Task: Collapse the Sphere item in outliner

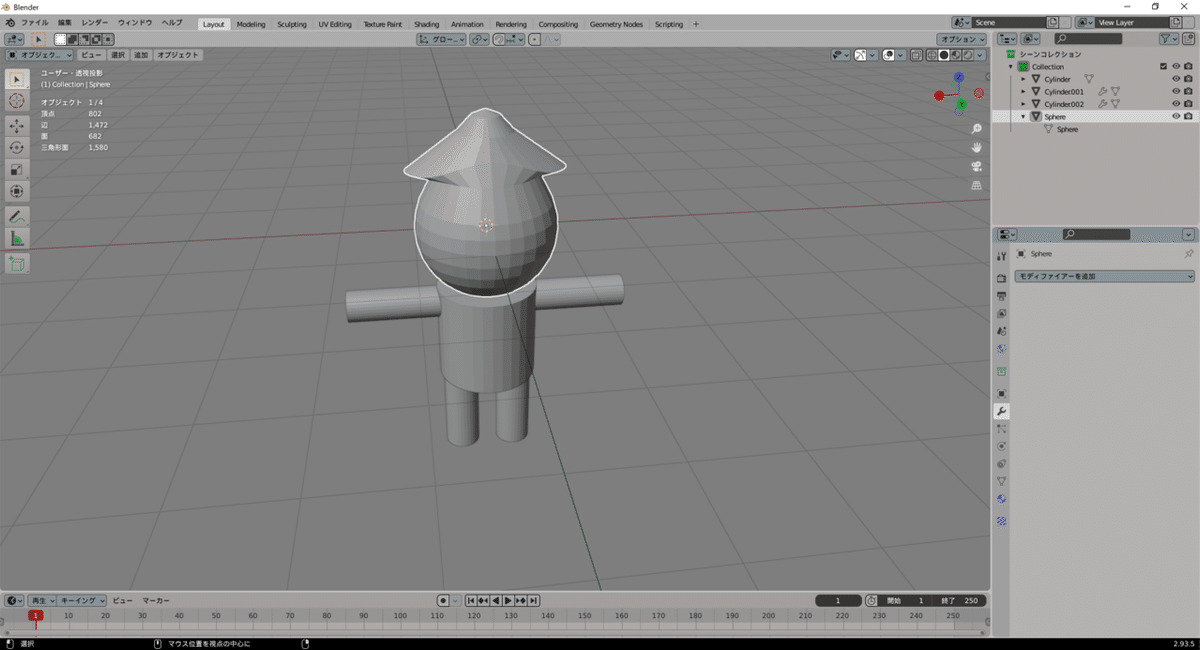Action: (1023, 116)
